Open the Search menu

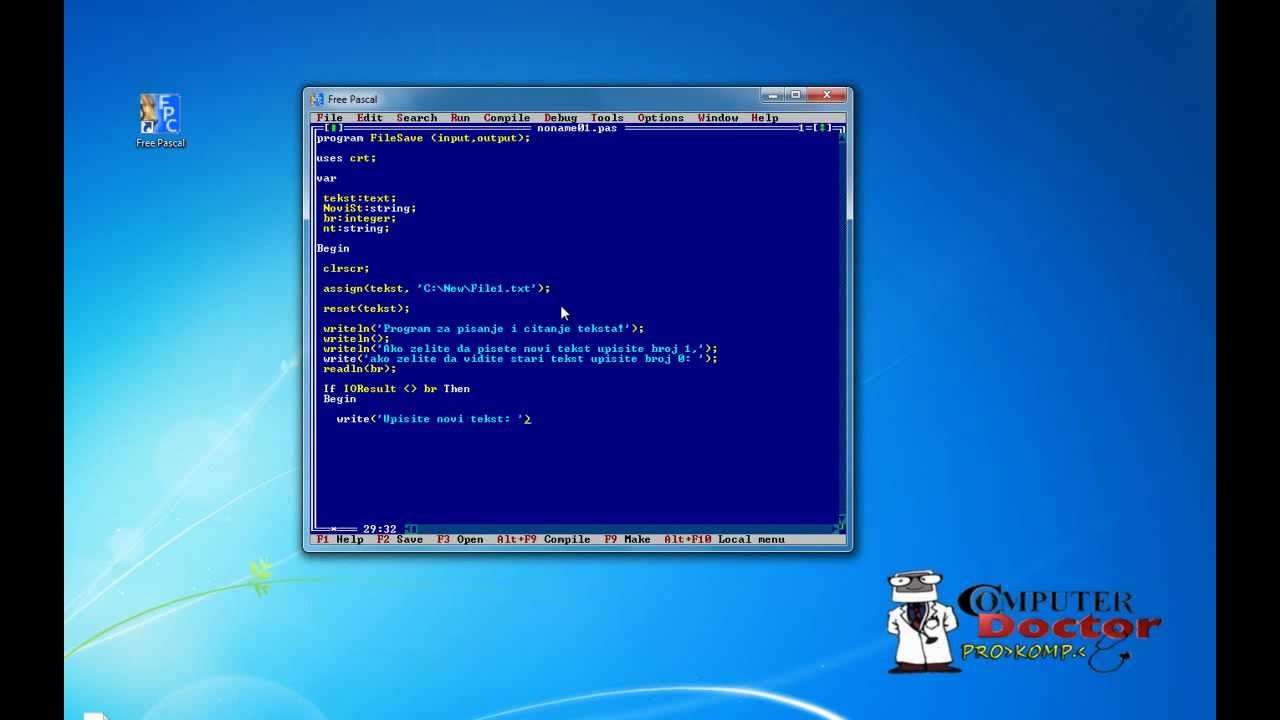click(417, 118)
